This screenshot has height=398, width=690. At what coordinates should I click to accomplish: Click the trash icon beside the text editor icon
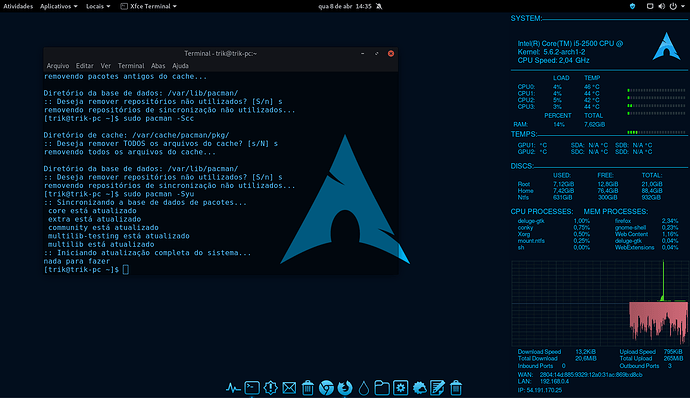coord(456,388)
